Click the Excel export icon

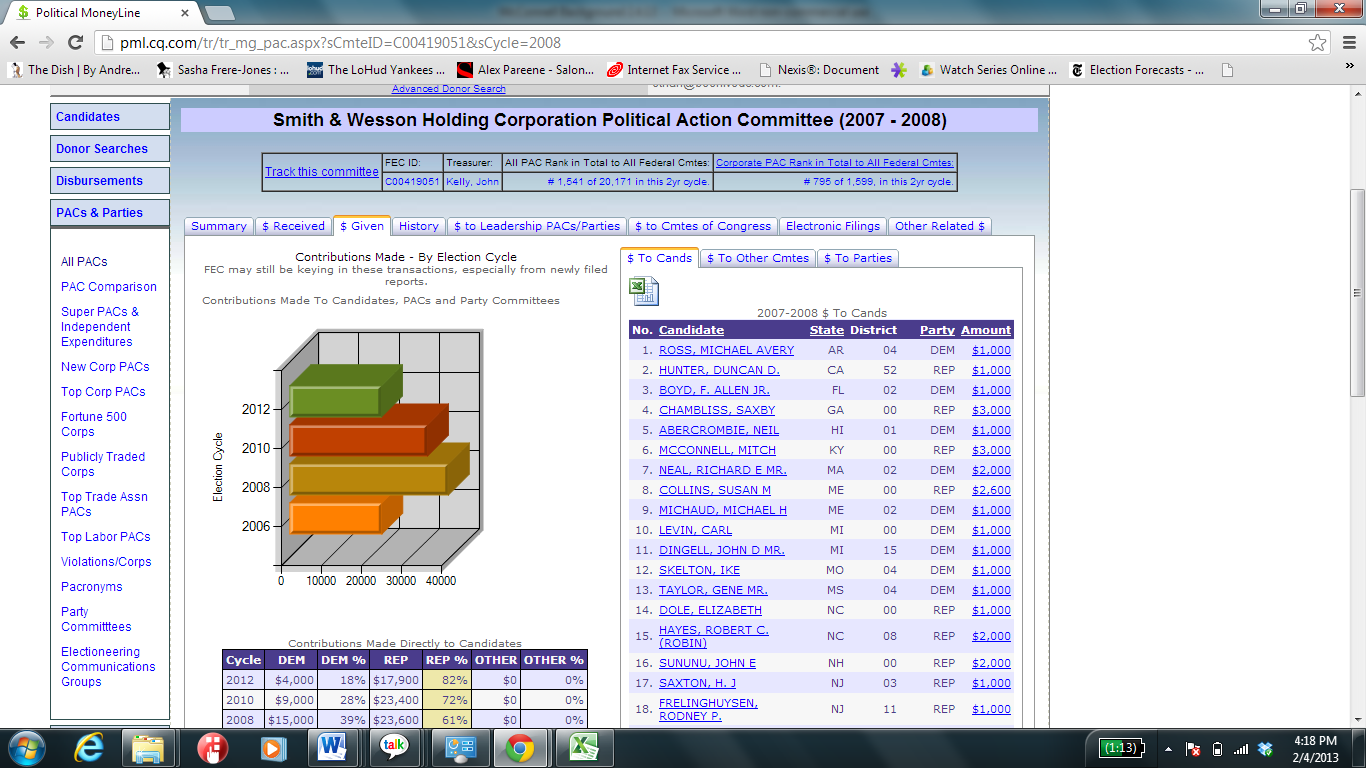coord(643,290)
